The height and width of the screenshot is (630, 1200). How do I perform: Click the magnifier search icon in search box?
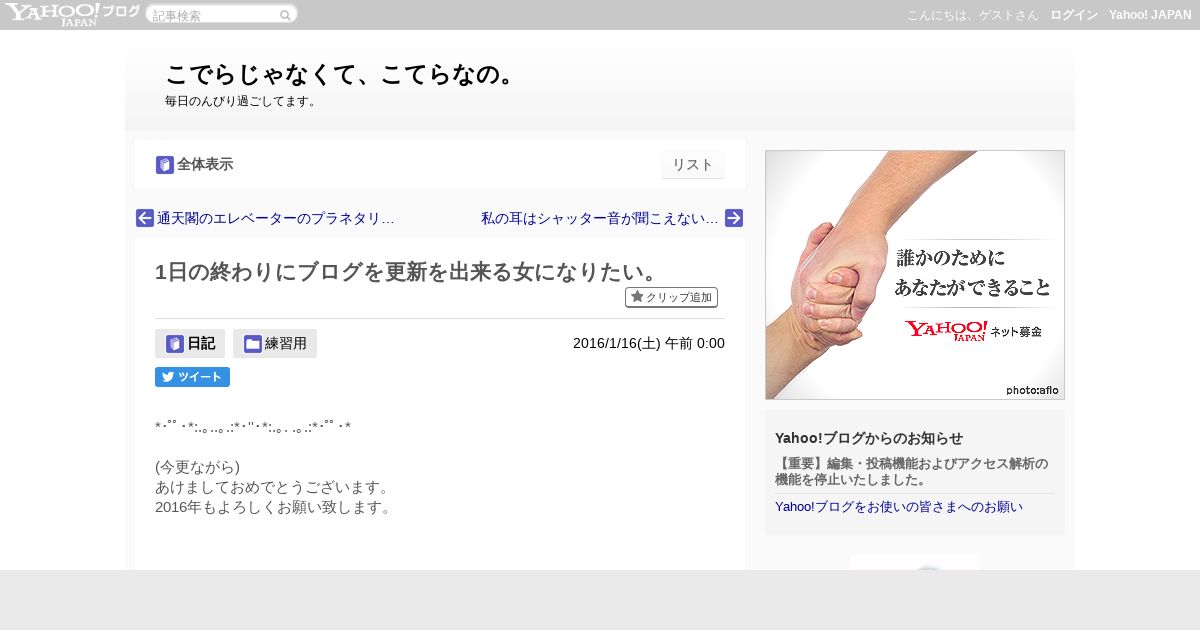point(285,15)
